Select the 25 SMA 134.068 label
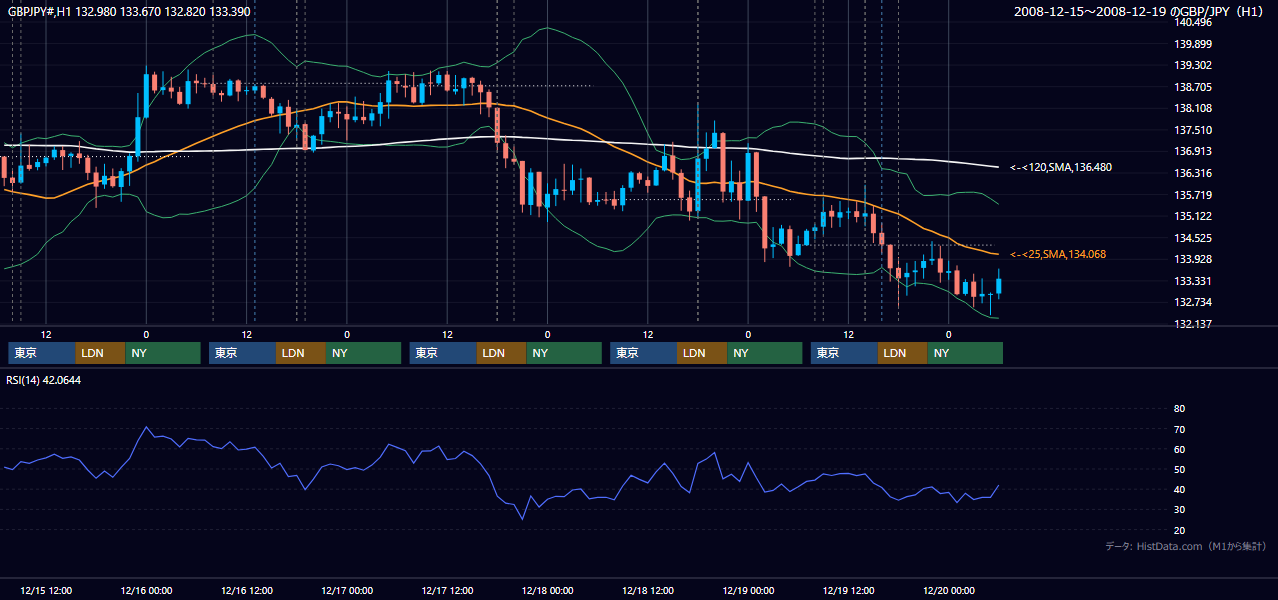1278x600 pixels. 1058,254
